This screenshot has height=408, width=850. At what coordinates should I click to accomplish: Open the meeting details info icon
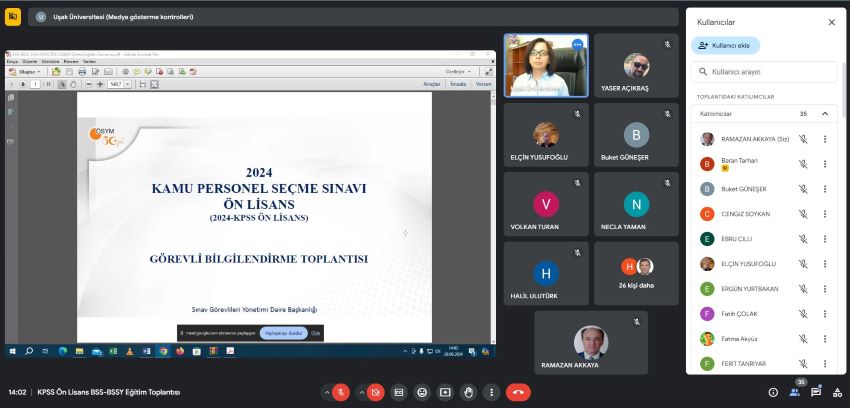click(x=772, y=392)
